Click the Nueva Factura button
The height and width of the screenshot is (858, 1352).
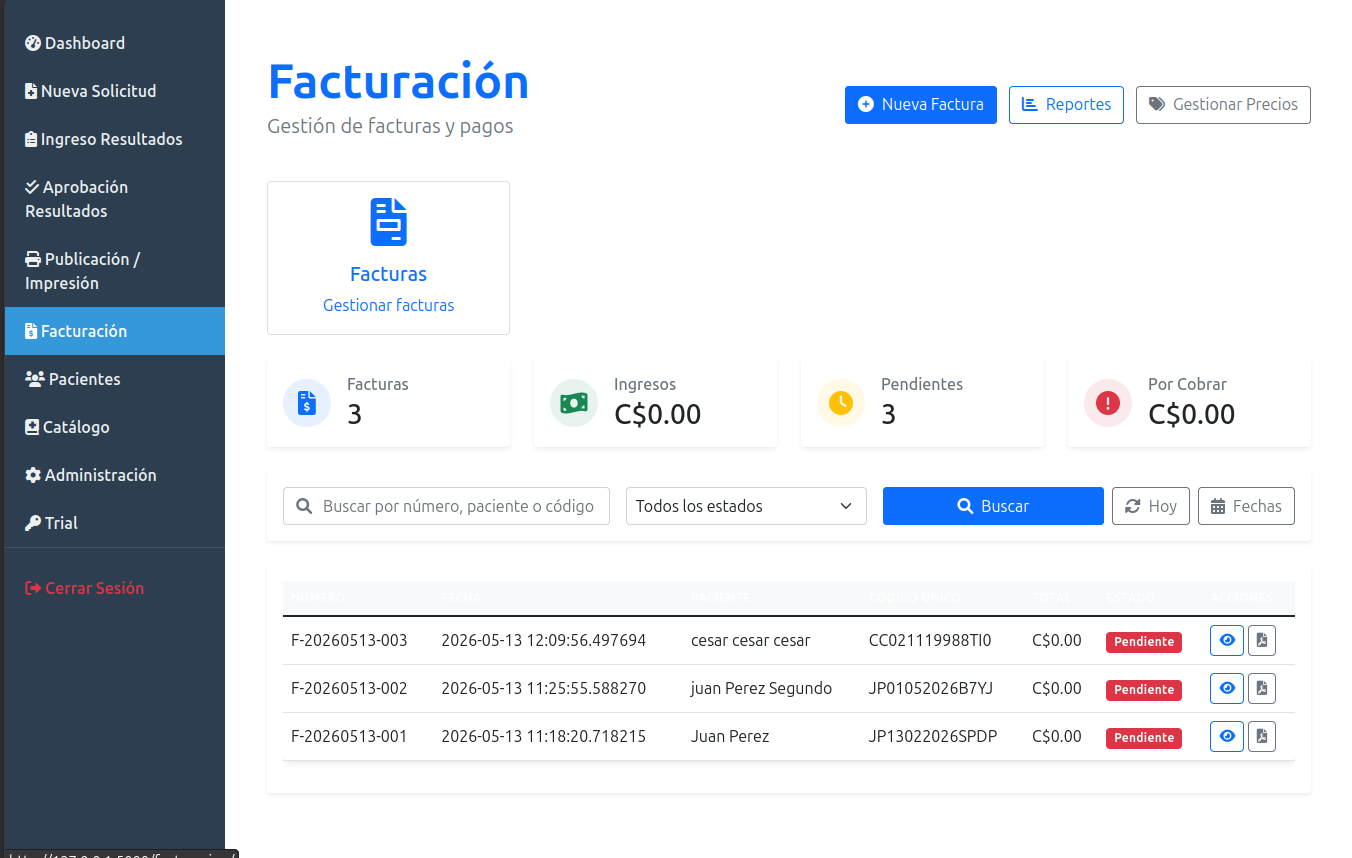921,104
